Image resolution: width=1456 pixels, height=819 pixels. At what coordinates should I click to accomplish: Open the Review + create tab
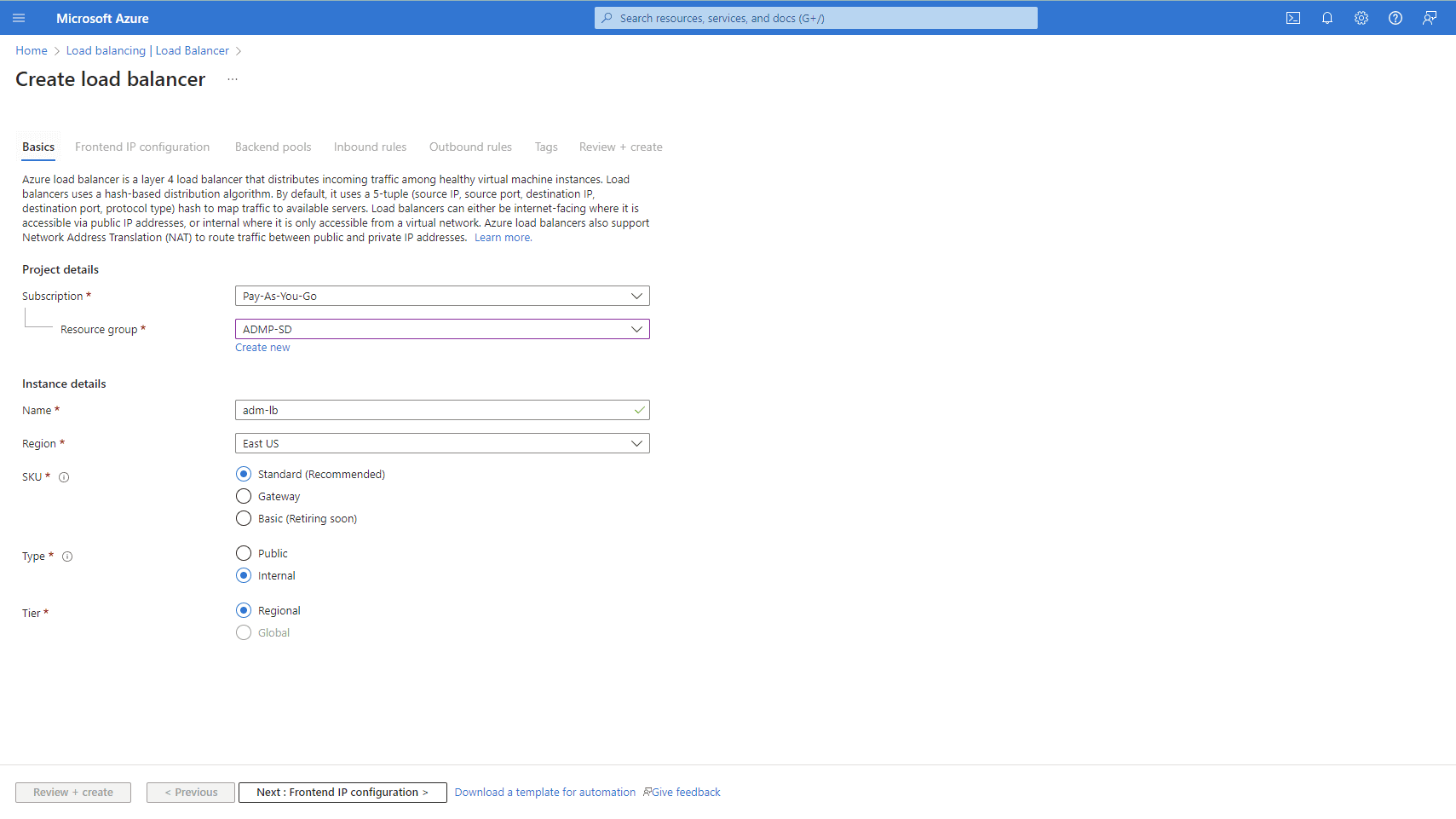(620, 147)
